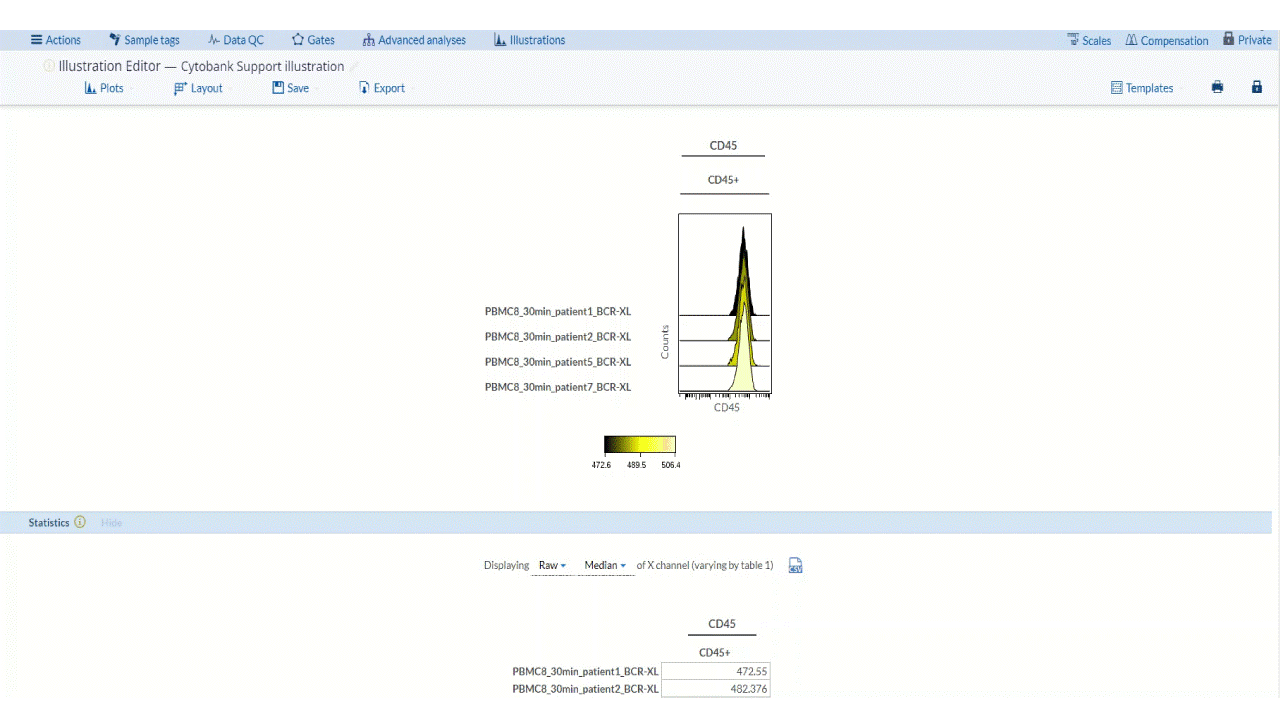Click the Statistics info icon

(80, 522)
